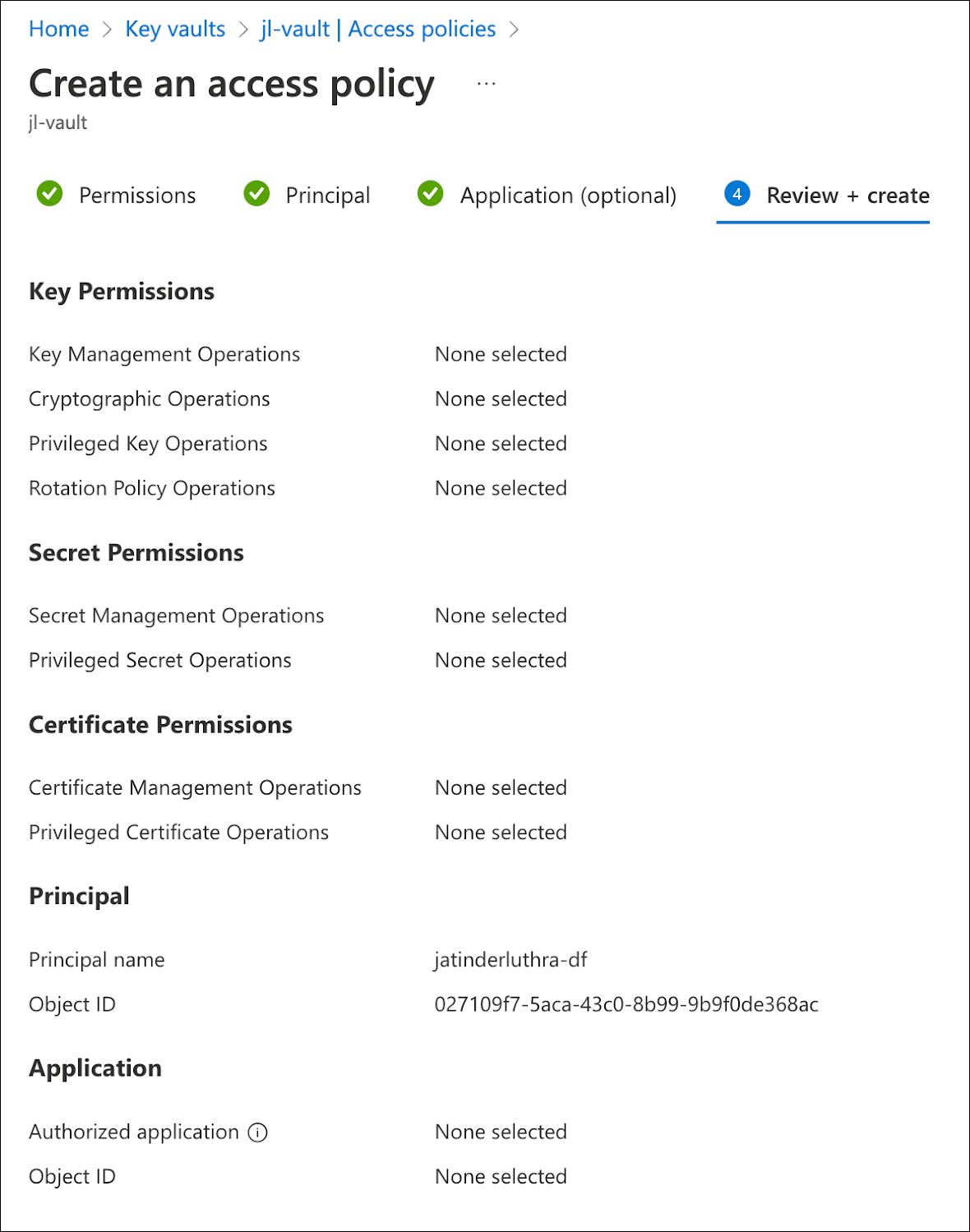
Task: Open the ellipsis more options menu
Action: (x=487, y=84)
